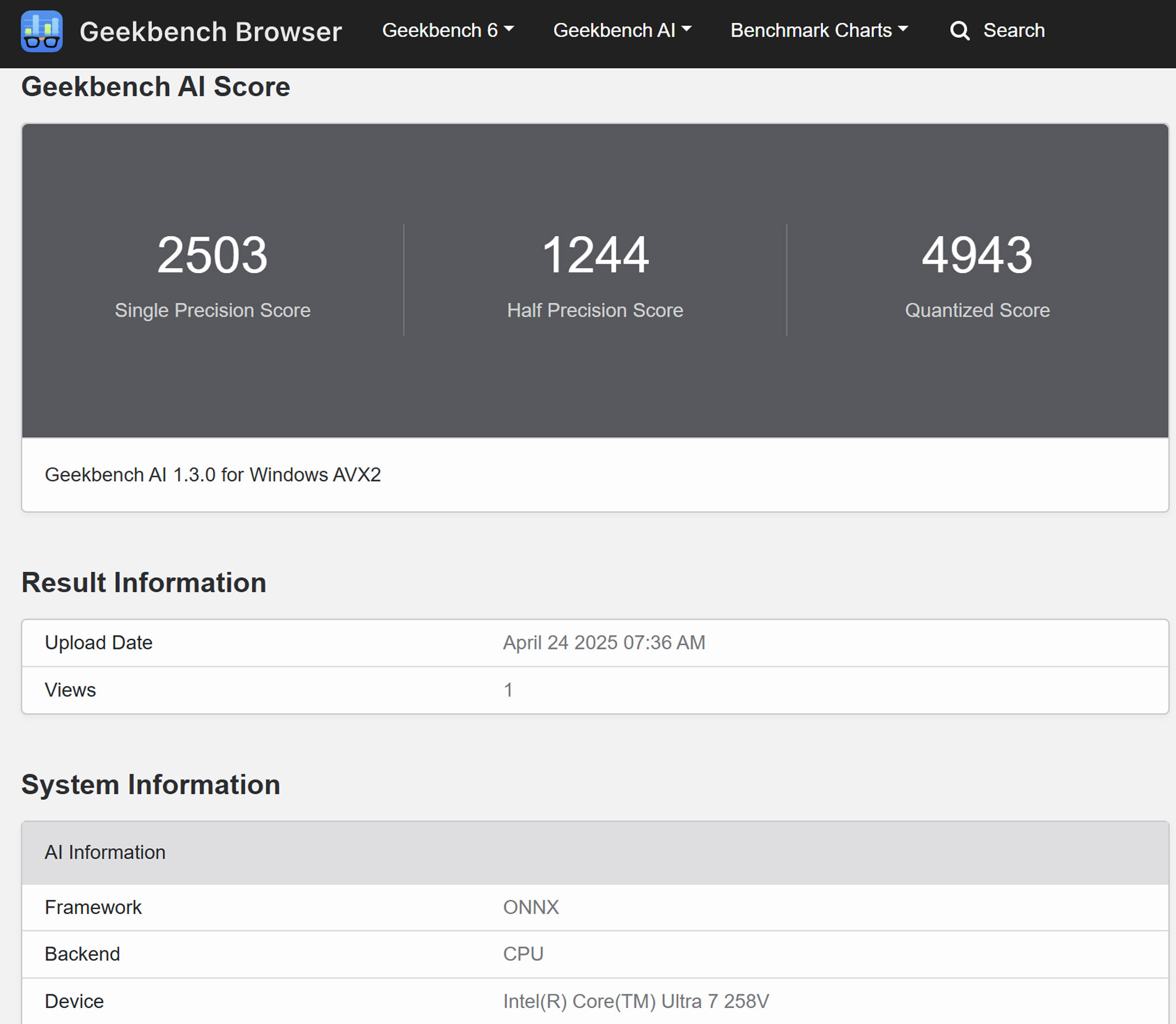
Task: Click the Geekbench Browser title link
Action: point(210,32)
